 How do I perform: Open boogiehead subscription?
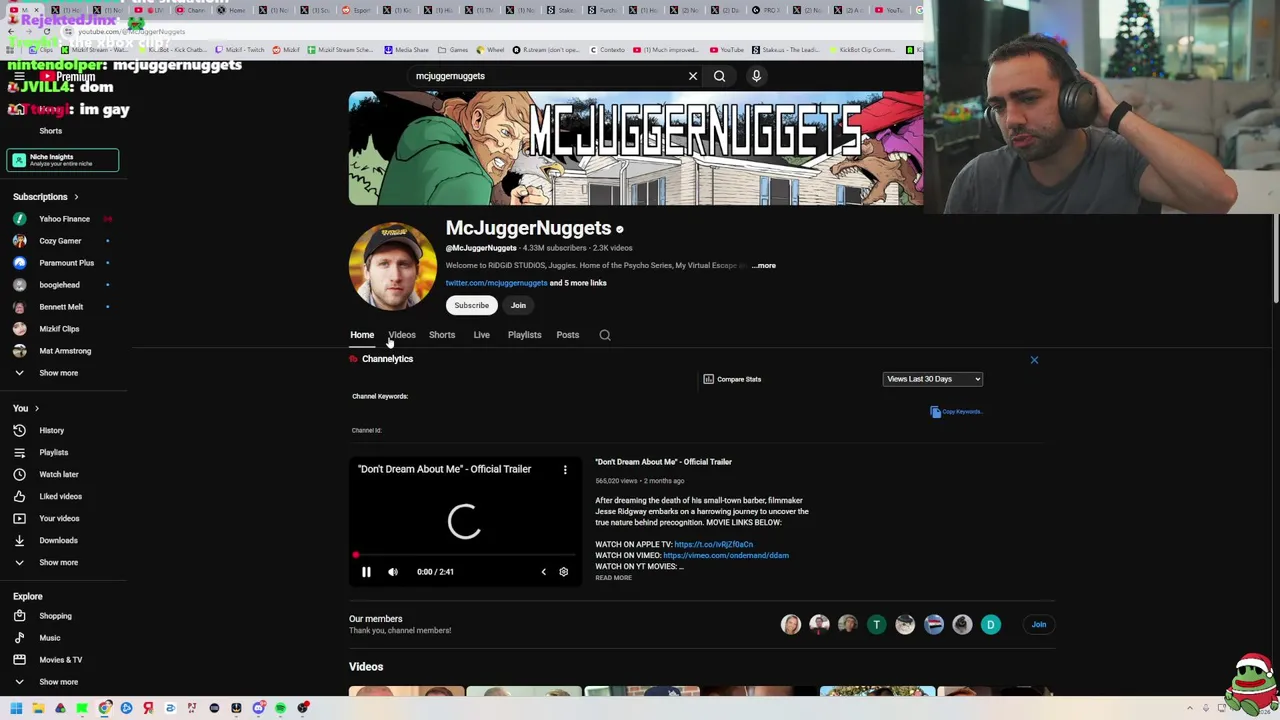click(x=58, y=285)
